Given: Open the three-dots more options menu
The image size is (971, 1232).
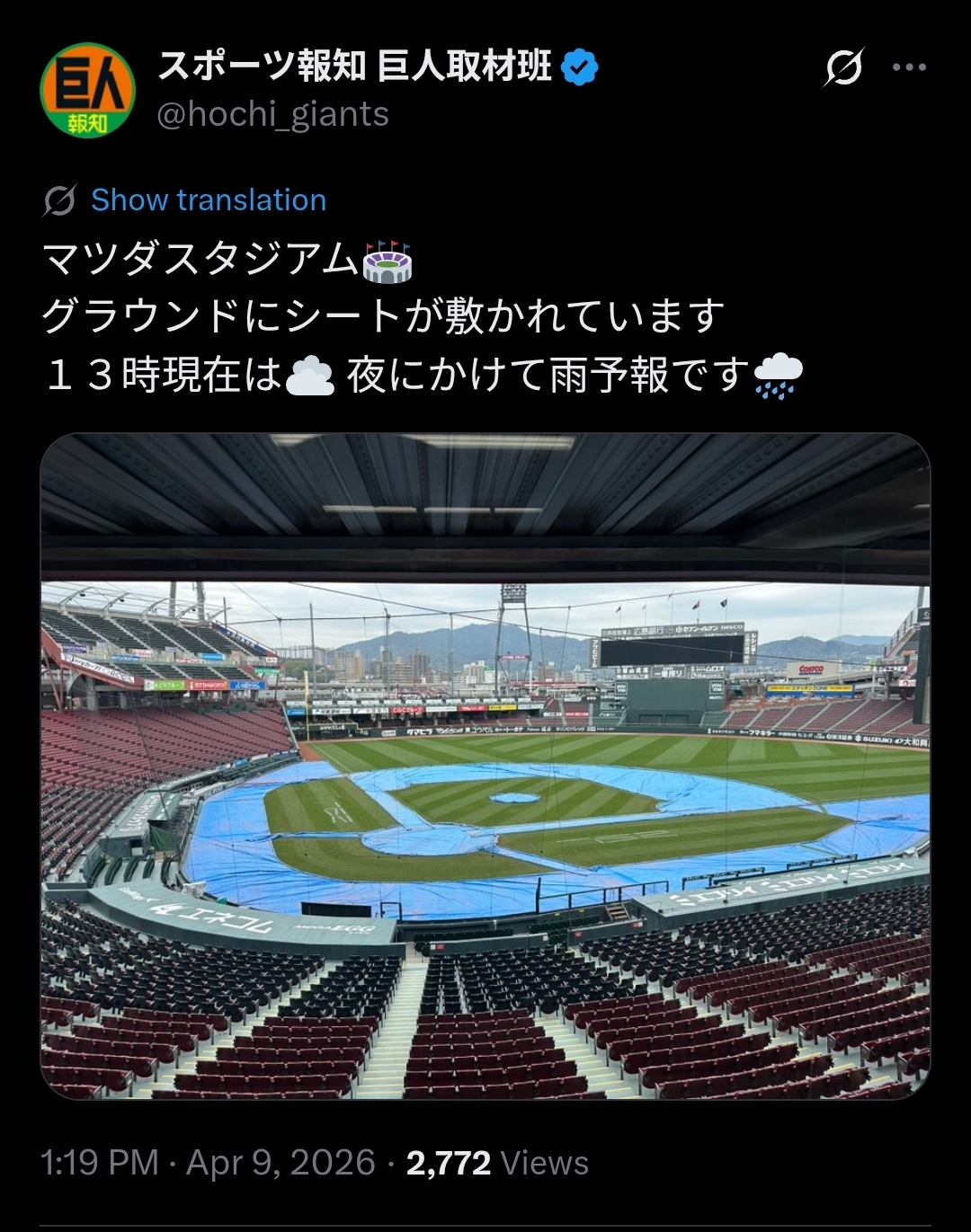Looking at the screenshot, I should 909,67.
